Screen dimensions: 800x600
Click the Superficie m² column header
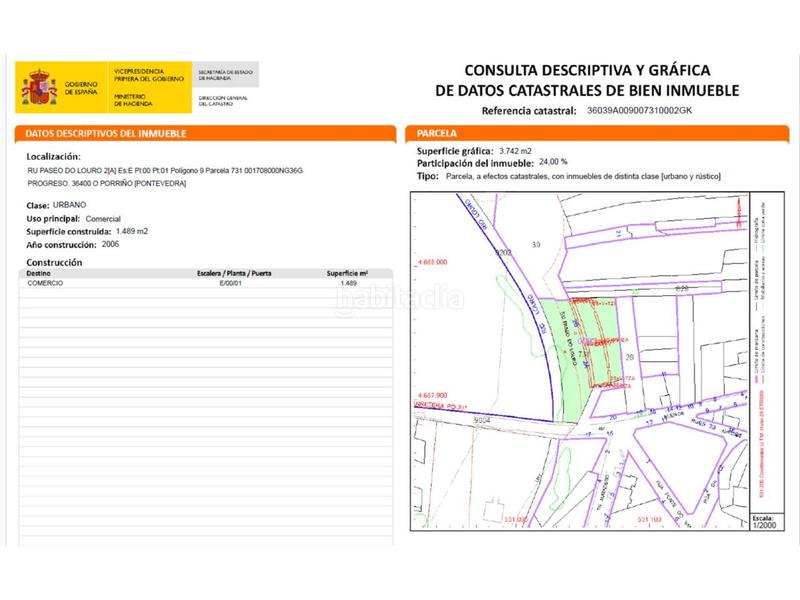347,272
